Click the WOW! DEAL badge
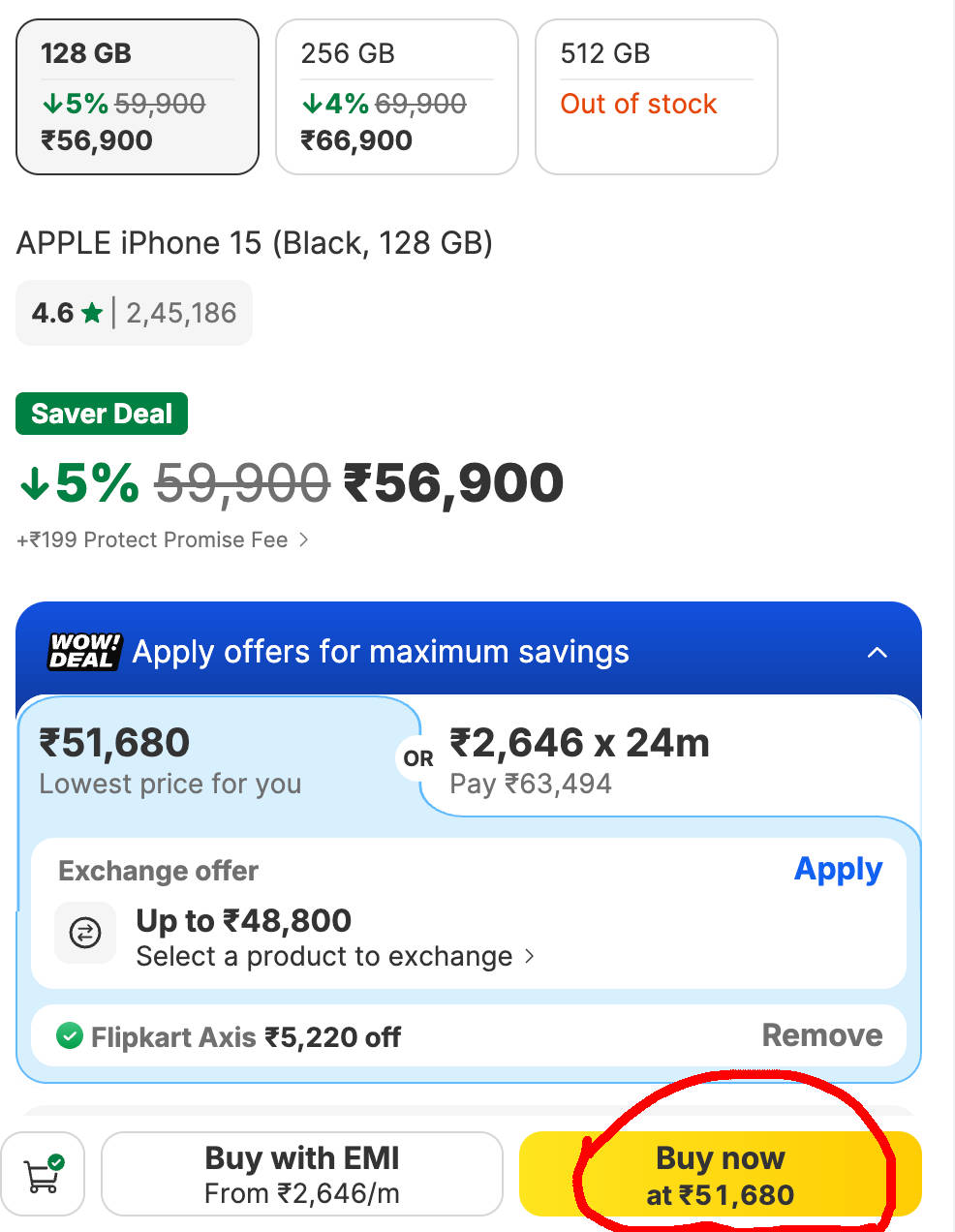This screenshot has height=1232, width=955. pyautogui.click(x=84, y=652)
